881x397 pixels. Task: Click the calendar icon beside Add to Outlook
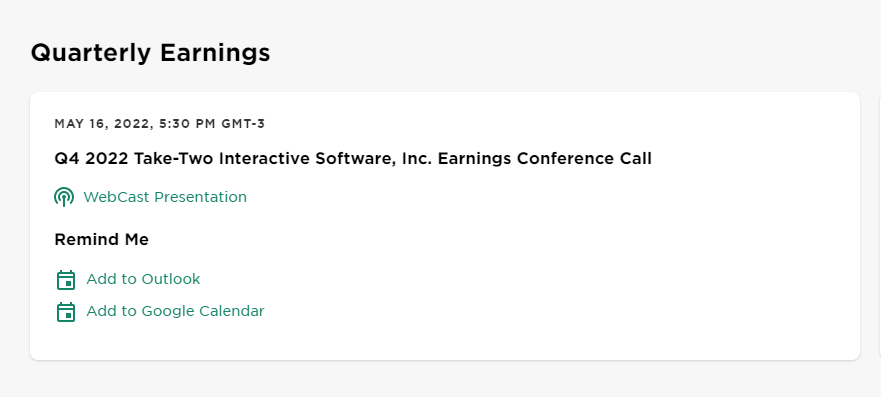click(66, 280)
